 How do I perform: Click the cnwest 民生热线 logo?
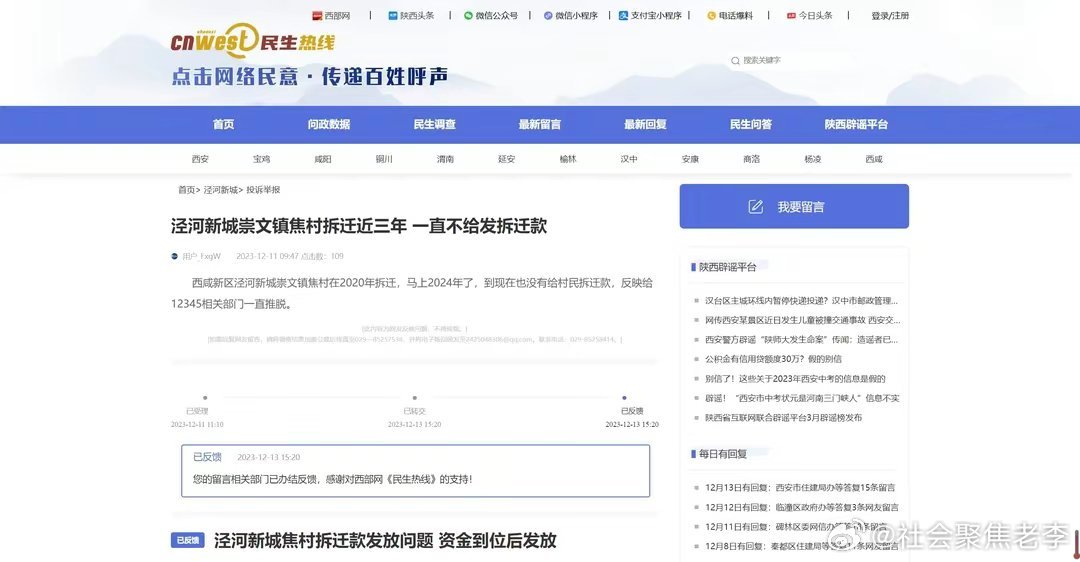253,42
